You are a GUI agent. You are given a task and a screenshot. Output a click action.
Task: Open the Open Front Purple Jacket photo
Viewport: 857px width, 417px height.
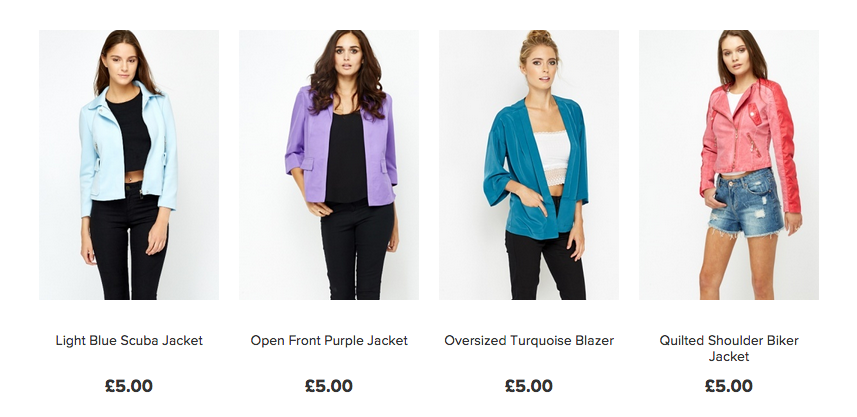(329, 165)
